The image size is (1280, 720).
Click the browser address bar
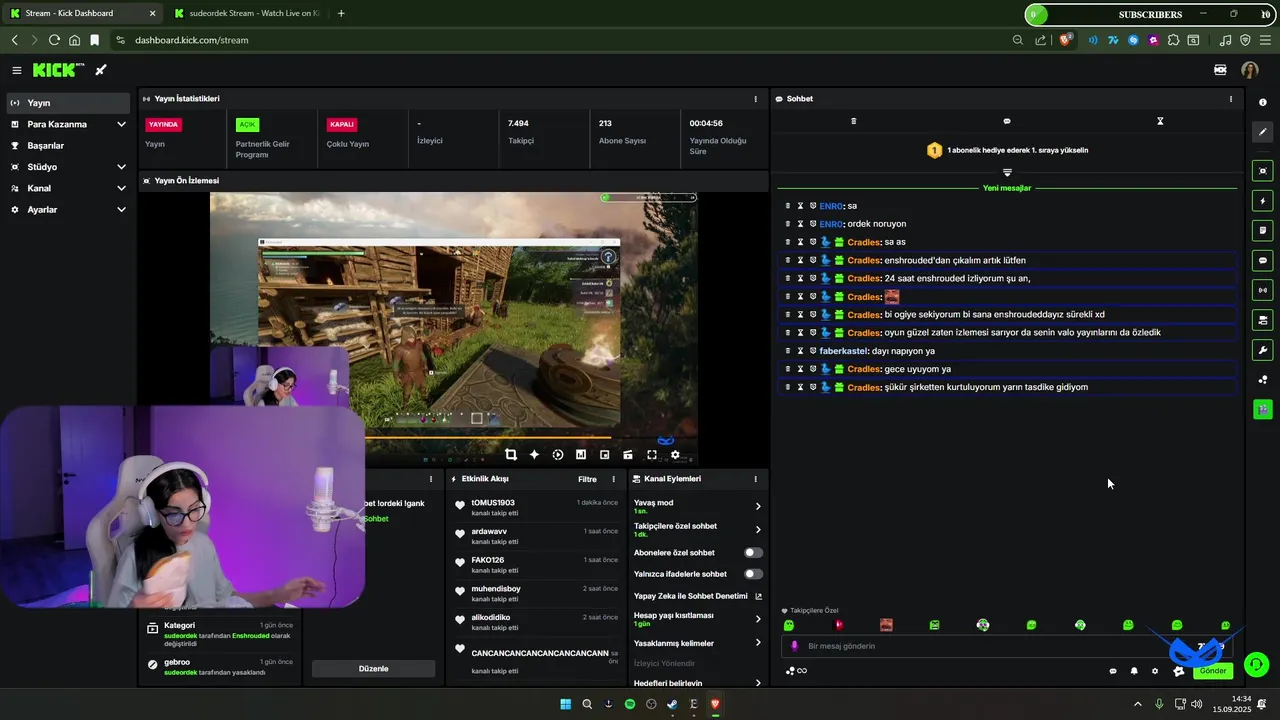coord(560,40)
